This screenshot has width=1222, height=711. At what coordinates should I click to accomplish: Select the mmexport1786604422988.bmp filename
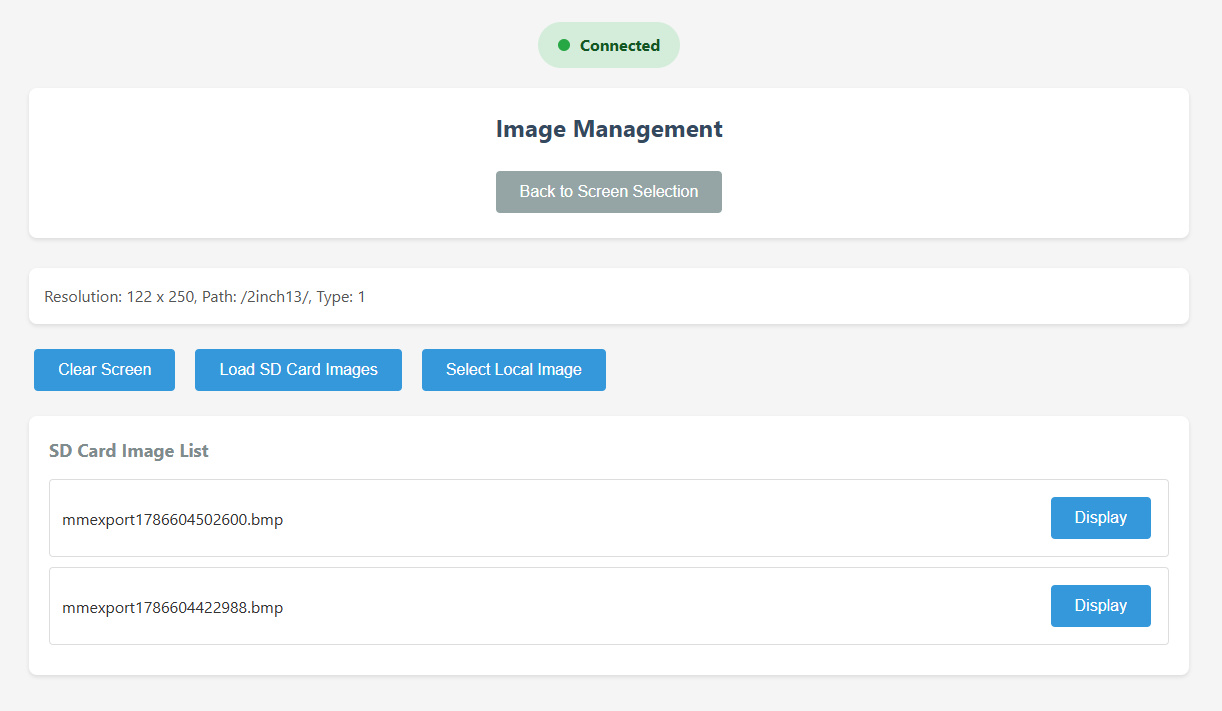point(173,608)
